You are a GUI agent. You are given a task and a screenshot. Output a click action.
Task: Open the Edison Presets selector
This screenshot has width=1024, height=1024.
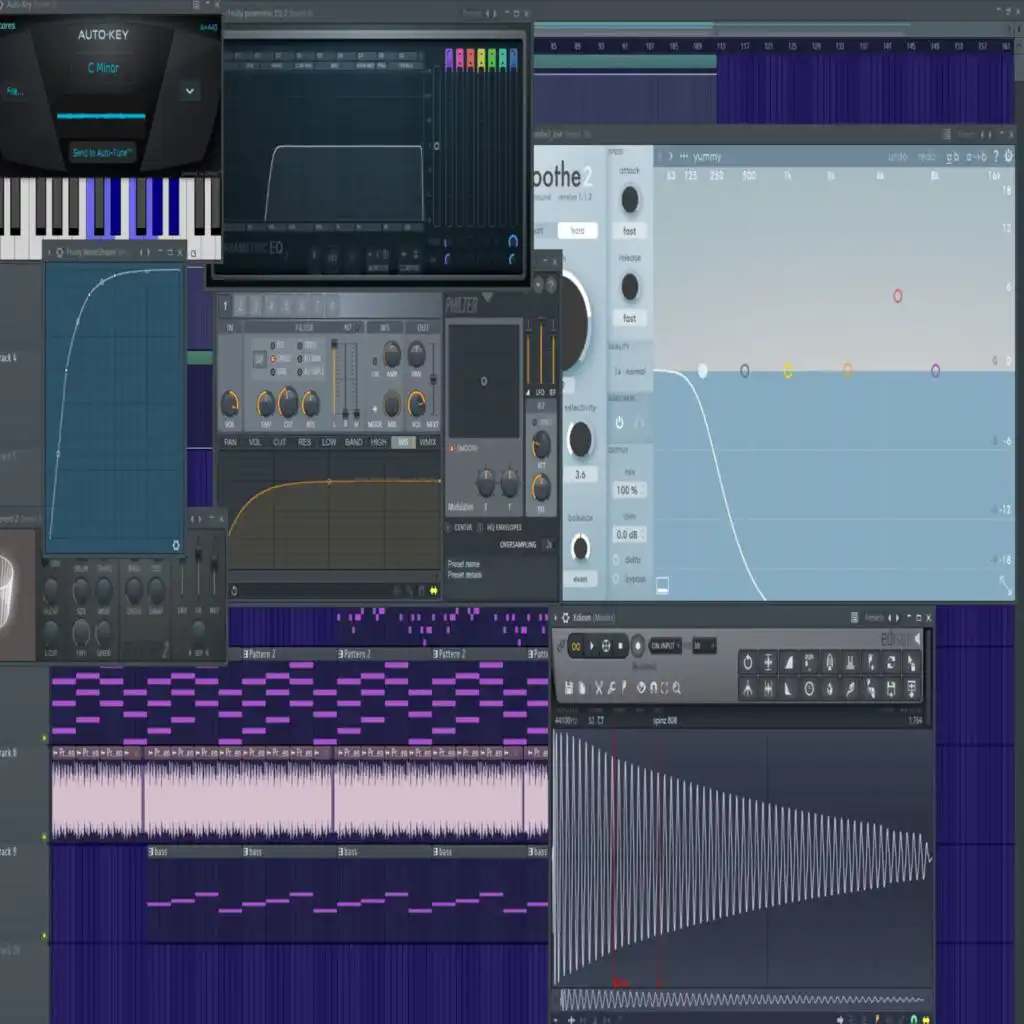(x=873, y=618)
